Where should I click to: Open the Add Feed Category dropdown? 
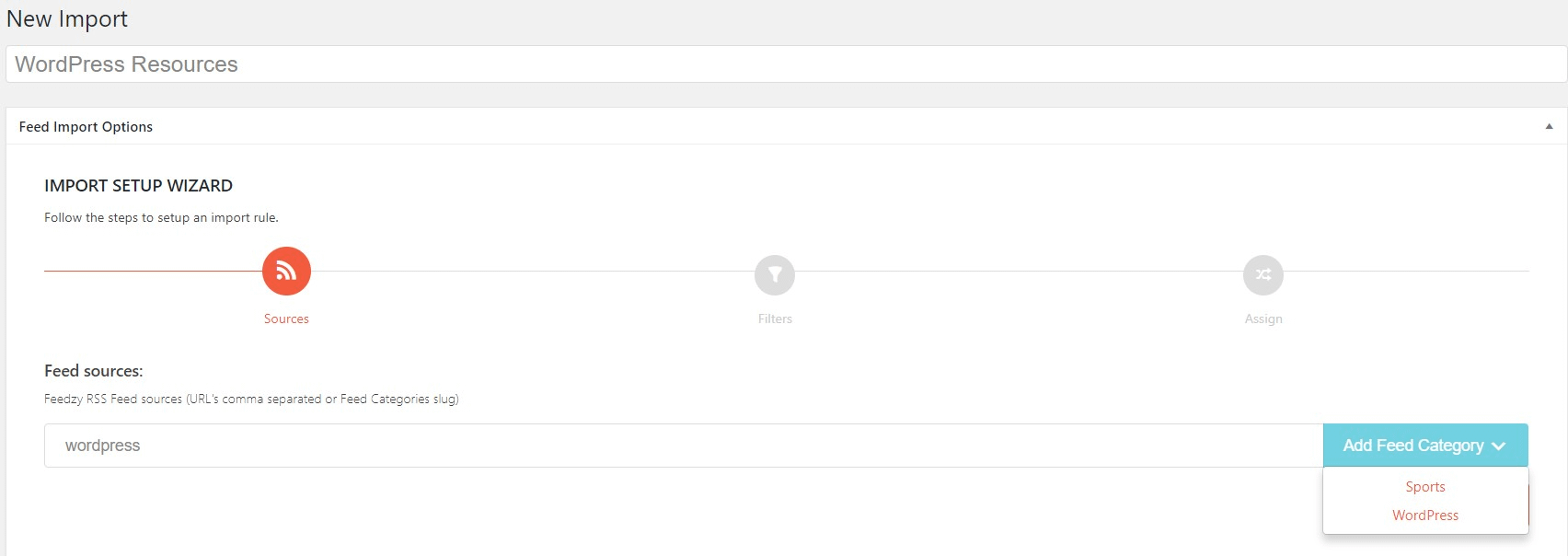(1424, 446)
